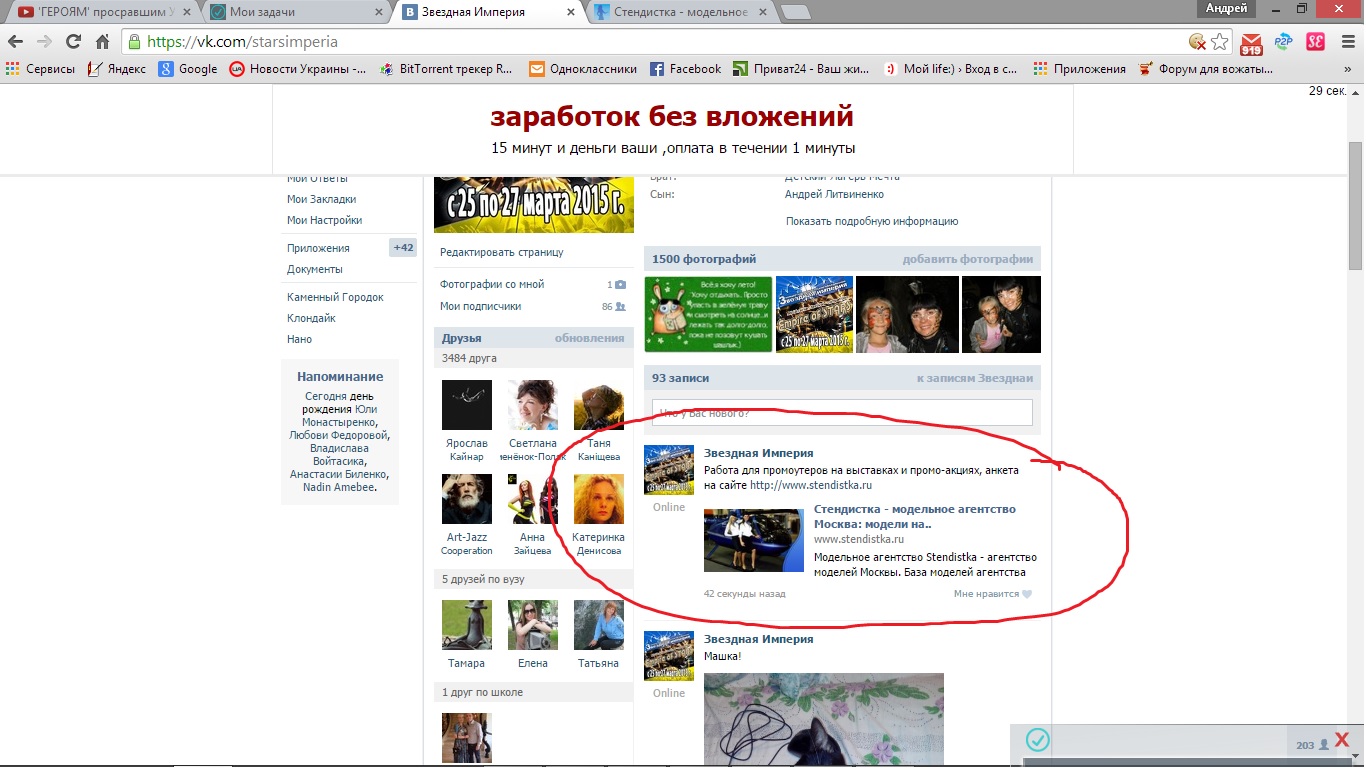Open the Мой life bookmark
This screenshot has width=1366, height=768.
click(x=950, y=69)
